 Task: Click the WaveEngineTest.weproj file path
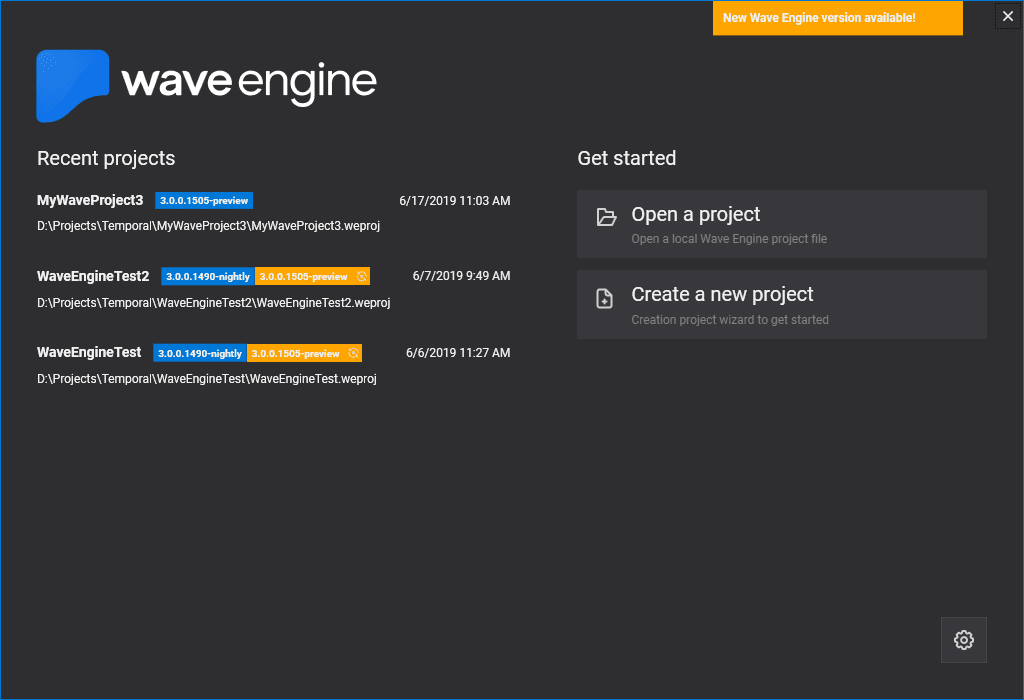coord(207,379)
